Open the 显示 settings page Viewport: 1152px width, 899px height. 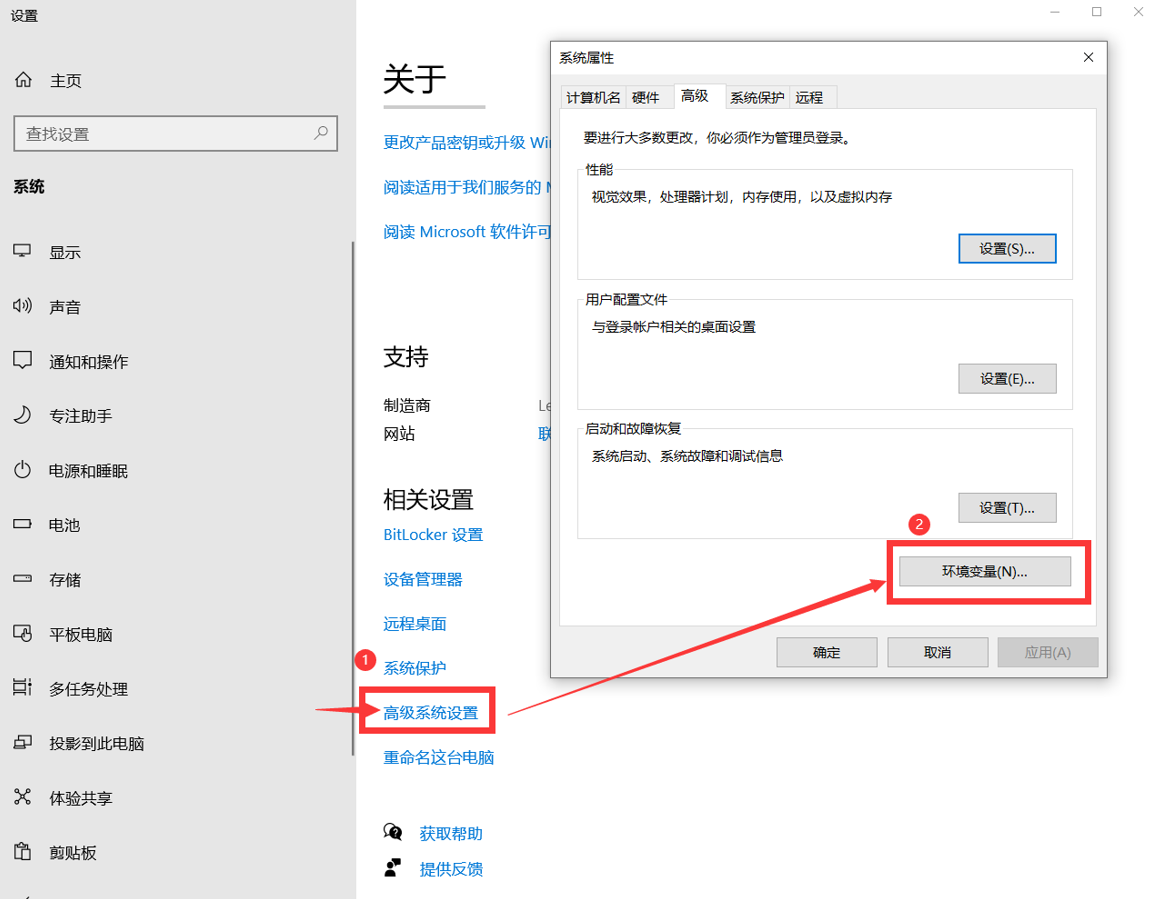tap(65, 253)
